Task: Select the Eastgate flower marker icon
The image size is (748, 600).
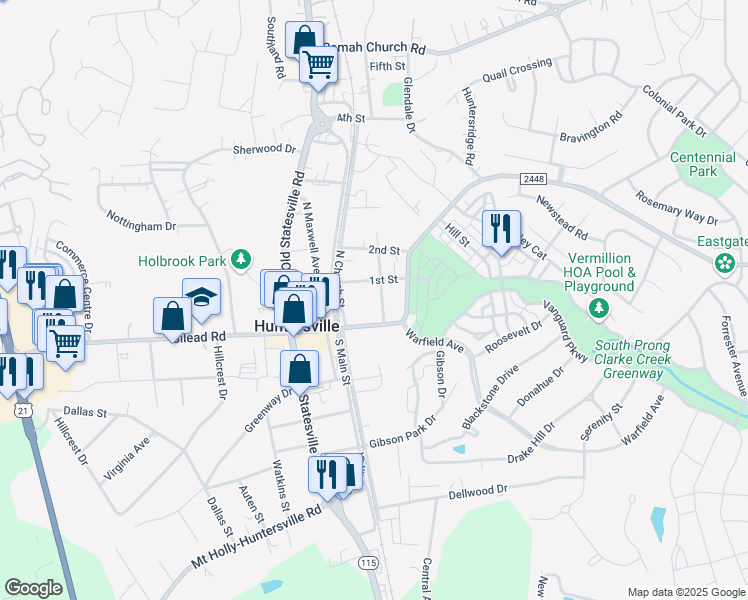Action: tap(725, 263)
